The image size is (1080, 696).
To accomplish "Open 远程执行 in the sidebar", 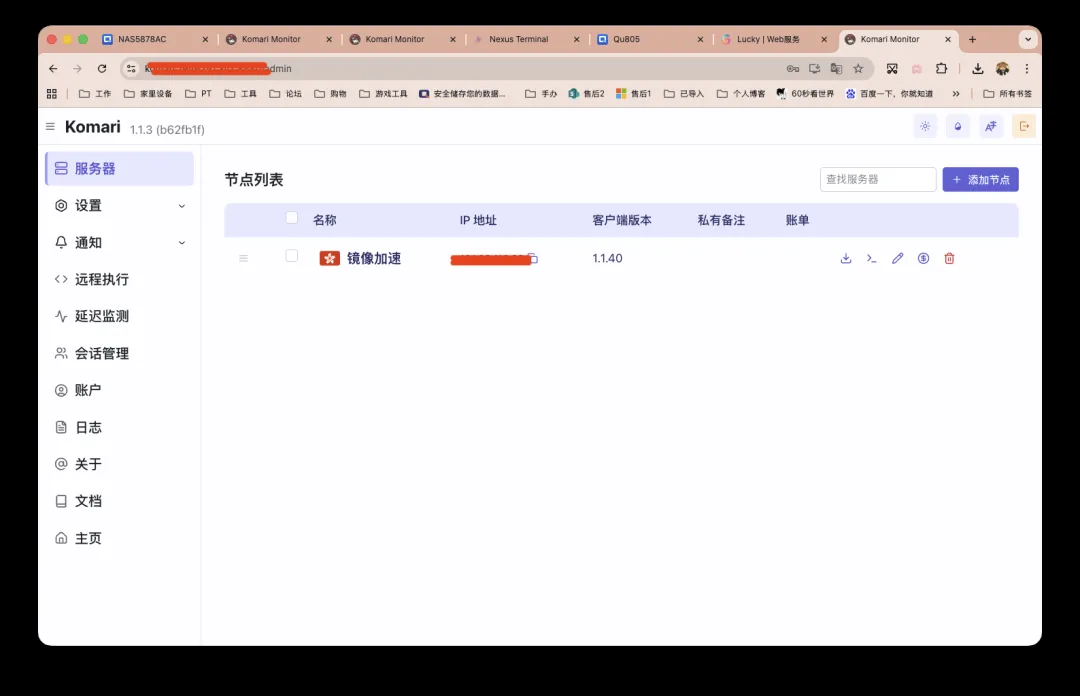I will [102, 279].
